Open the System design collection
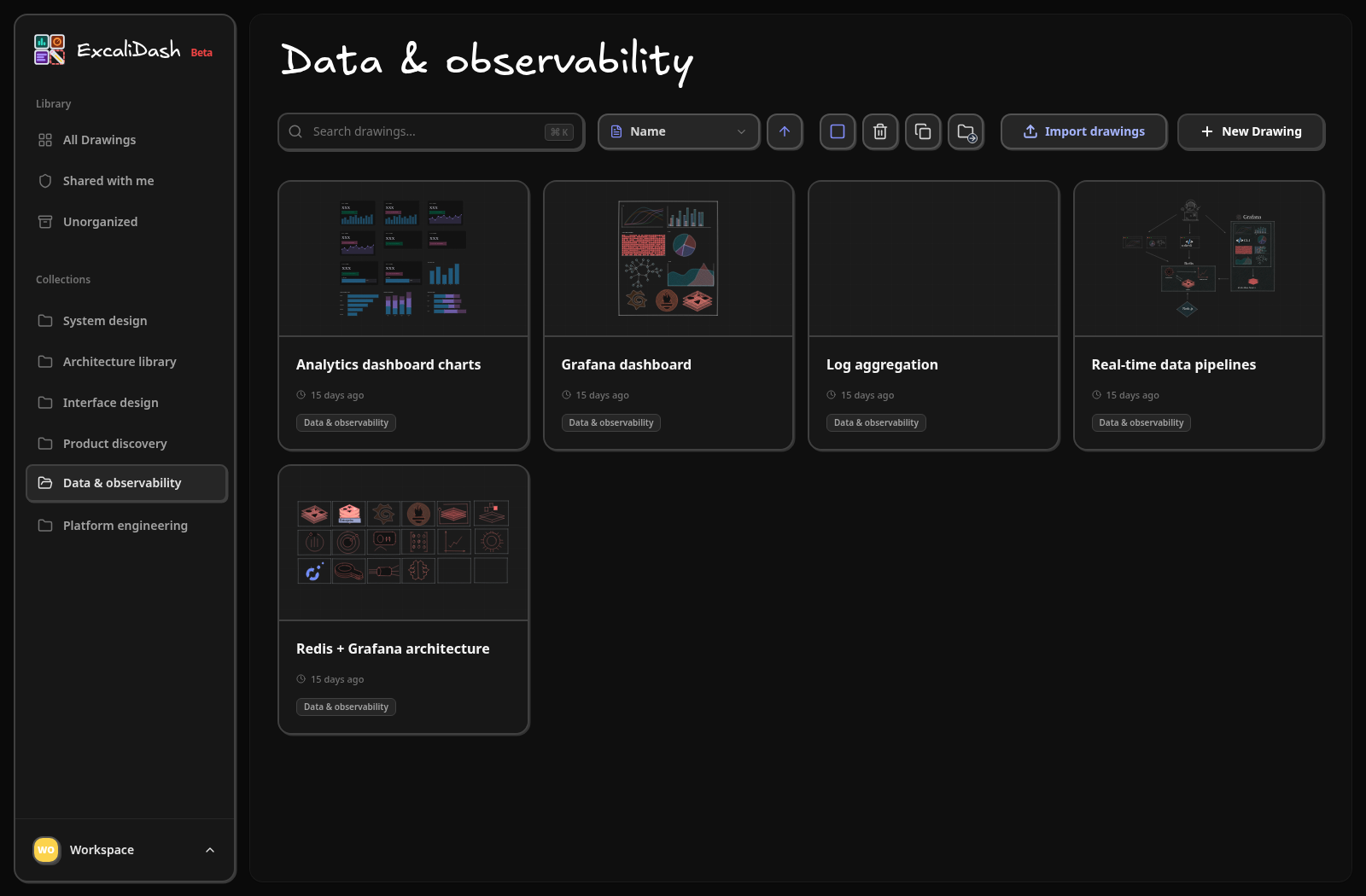This screenshot has height=896, width=1366. click(x=126, y=321)
